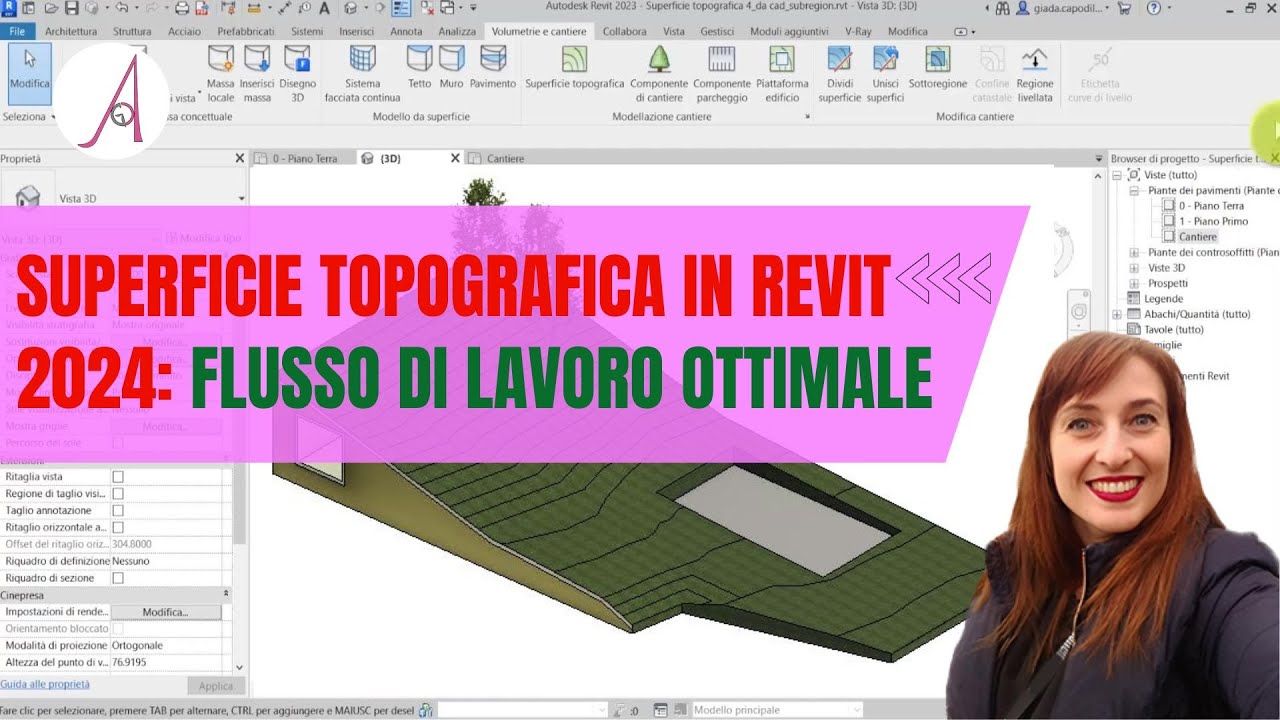Toggle Riquadro di sezione checkbox
The height and width of the screenshot is (720, 1280).
pos(118,578)
